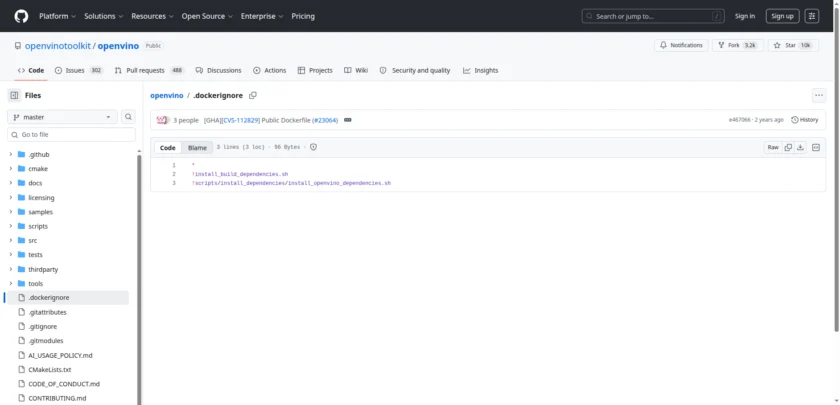The height and width of the screenshot is (405, 840).
Task: Click the contributors avatar stack
Action: point(163,120)
